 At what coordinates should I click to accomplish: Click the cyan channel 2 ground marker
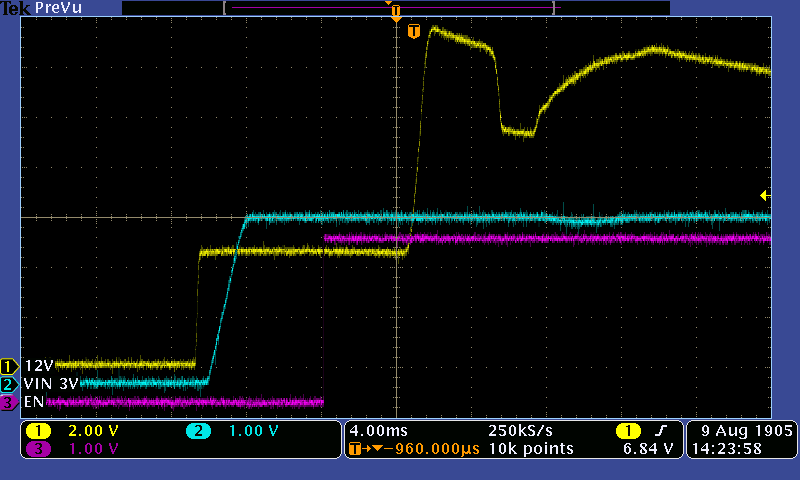tap(9, 384)
